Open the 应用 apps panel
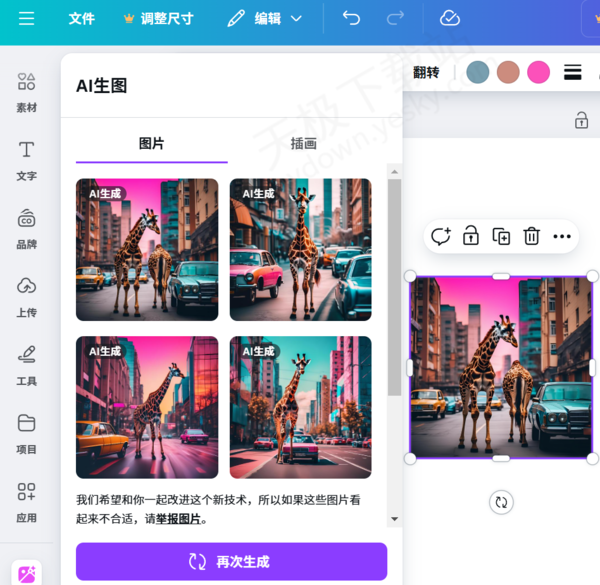Viewport: 600px width, 585px height. pyautogui.click(x=26, y=503)
